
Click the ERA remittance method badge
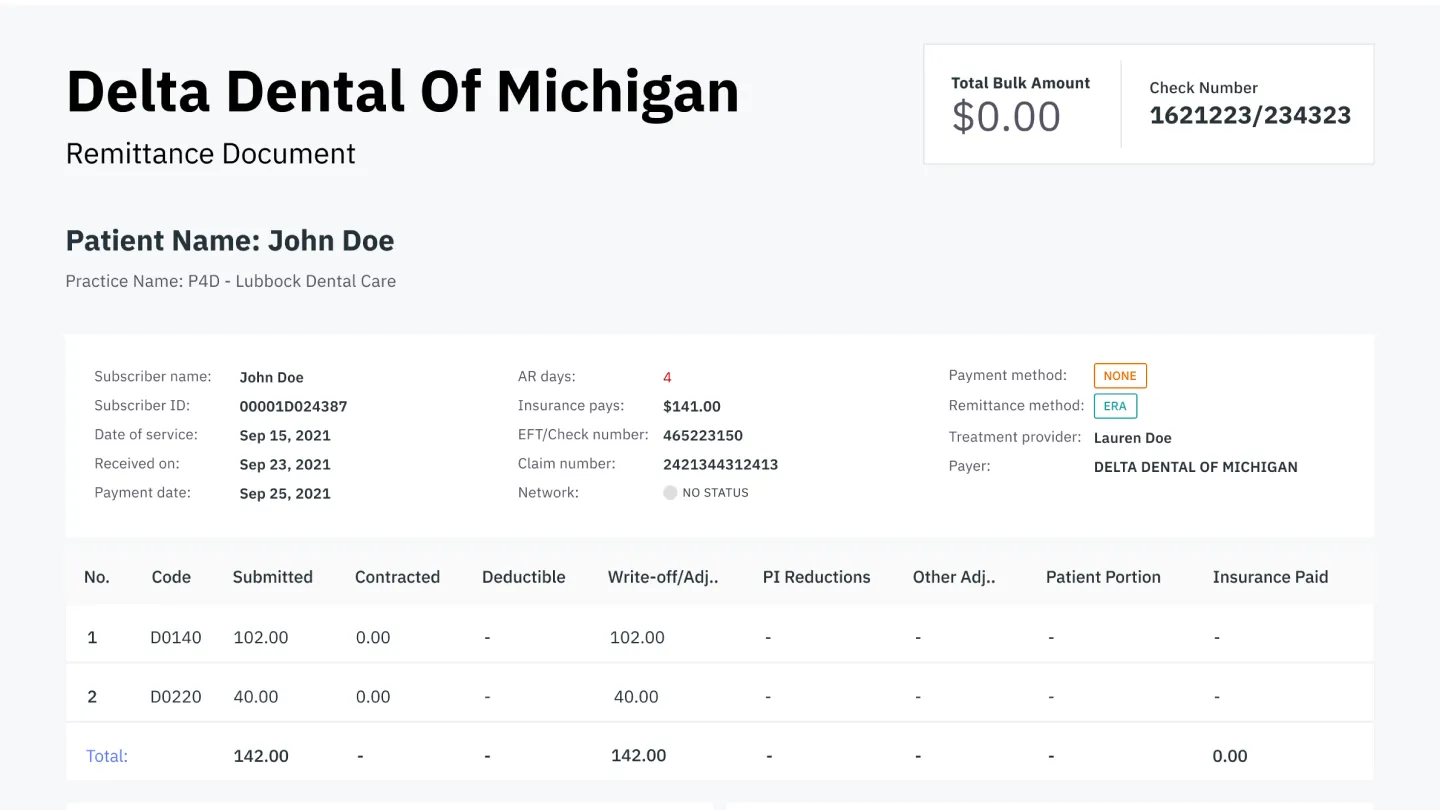[1115, 406]
